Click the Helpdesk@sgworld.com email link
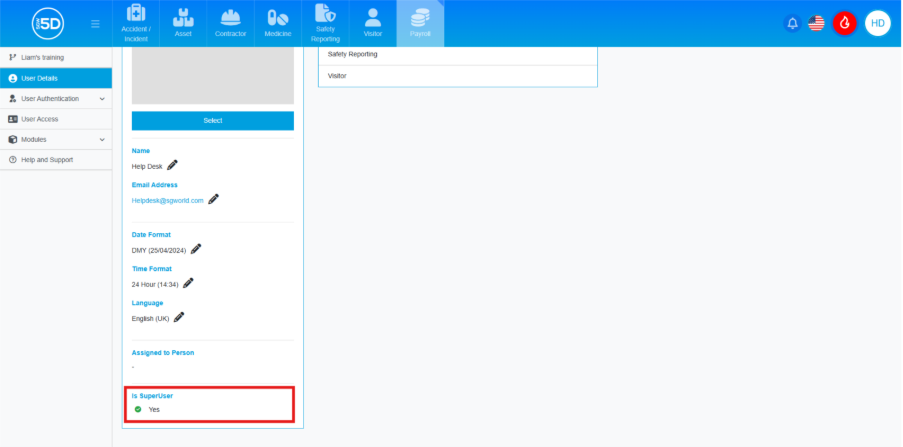 (168, 200)
